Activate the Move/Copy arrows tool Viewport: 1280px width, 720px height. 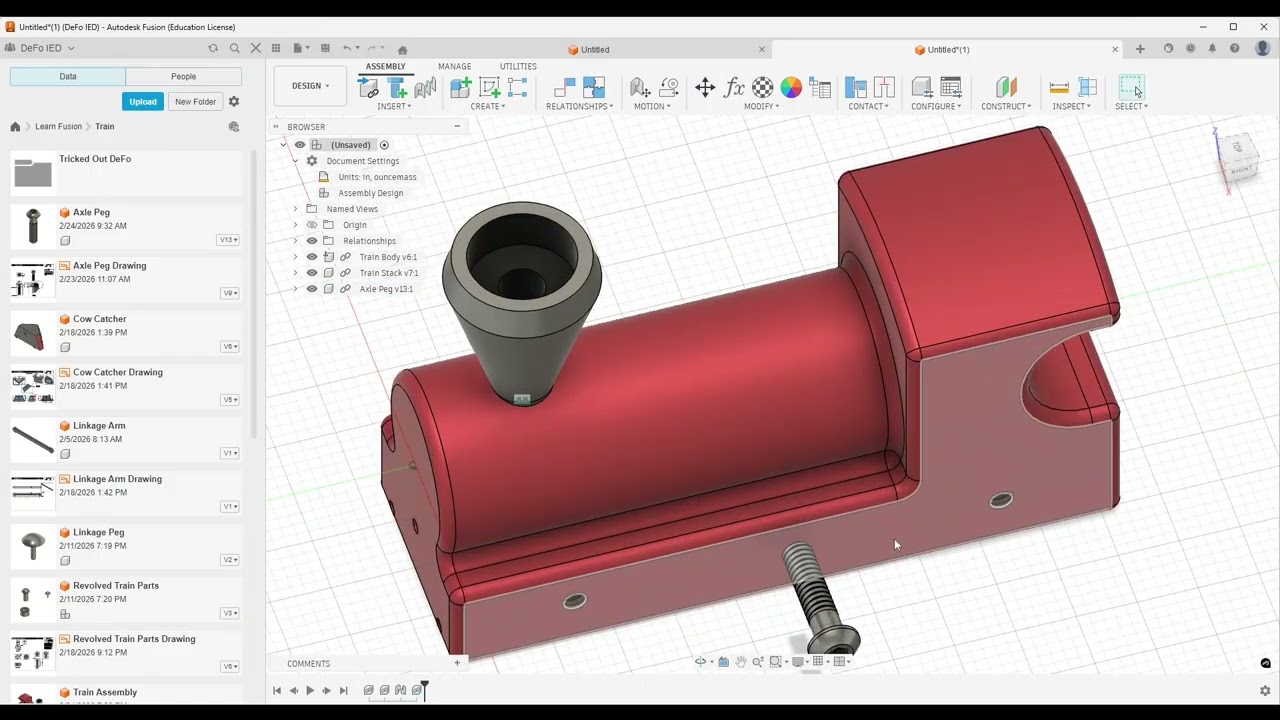click(705, 88)
